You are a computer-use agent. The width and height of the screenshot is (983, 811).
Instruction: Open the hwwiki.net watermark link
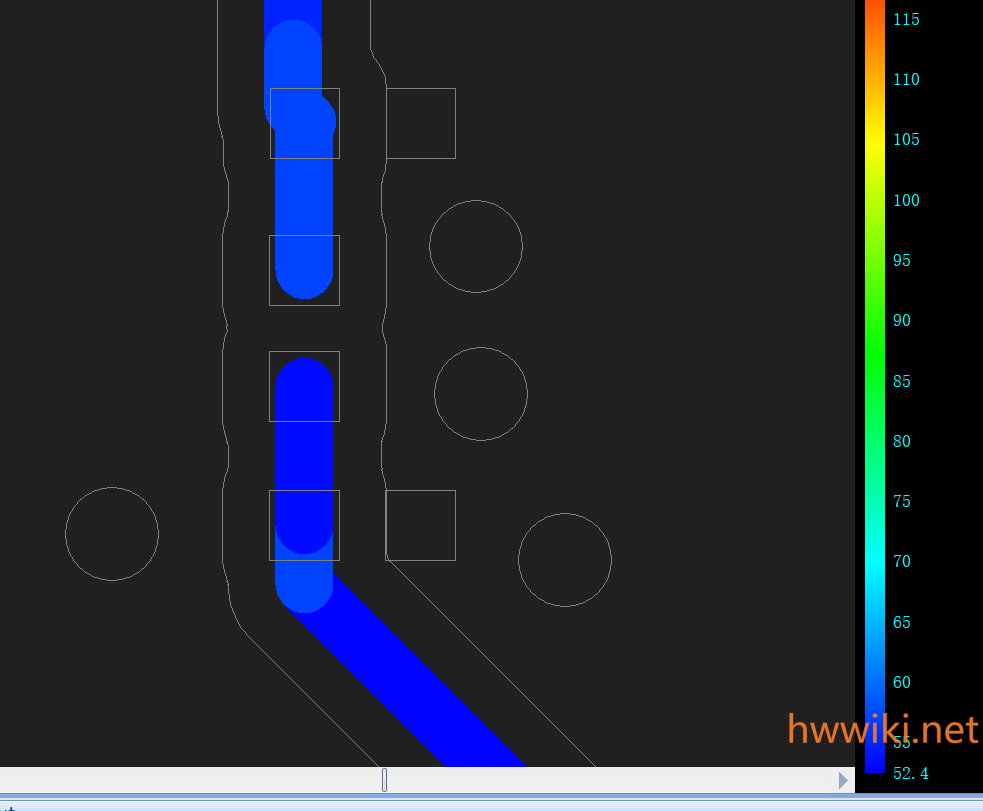pyautogui.click(x=882, y=729)
